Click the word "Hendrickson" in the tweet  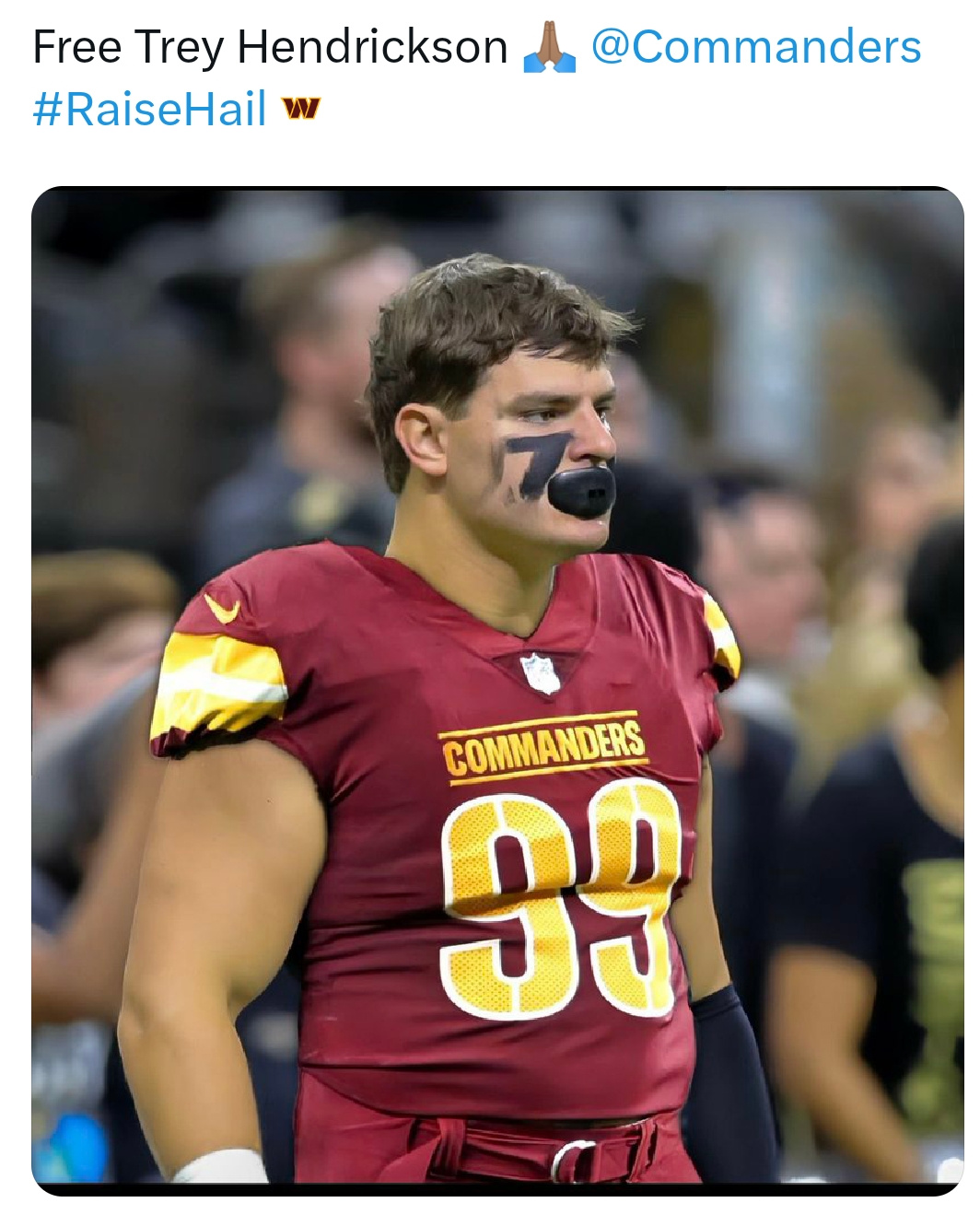coord(372,47)
